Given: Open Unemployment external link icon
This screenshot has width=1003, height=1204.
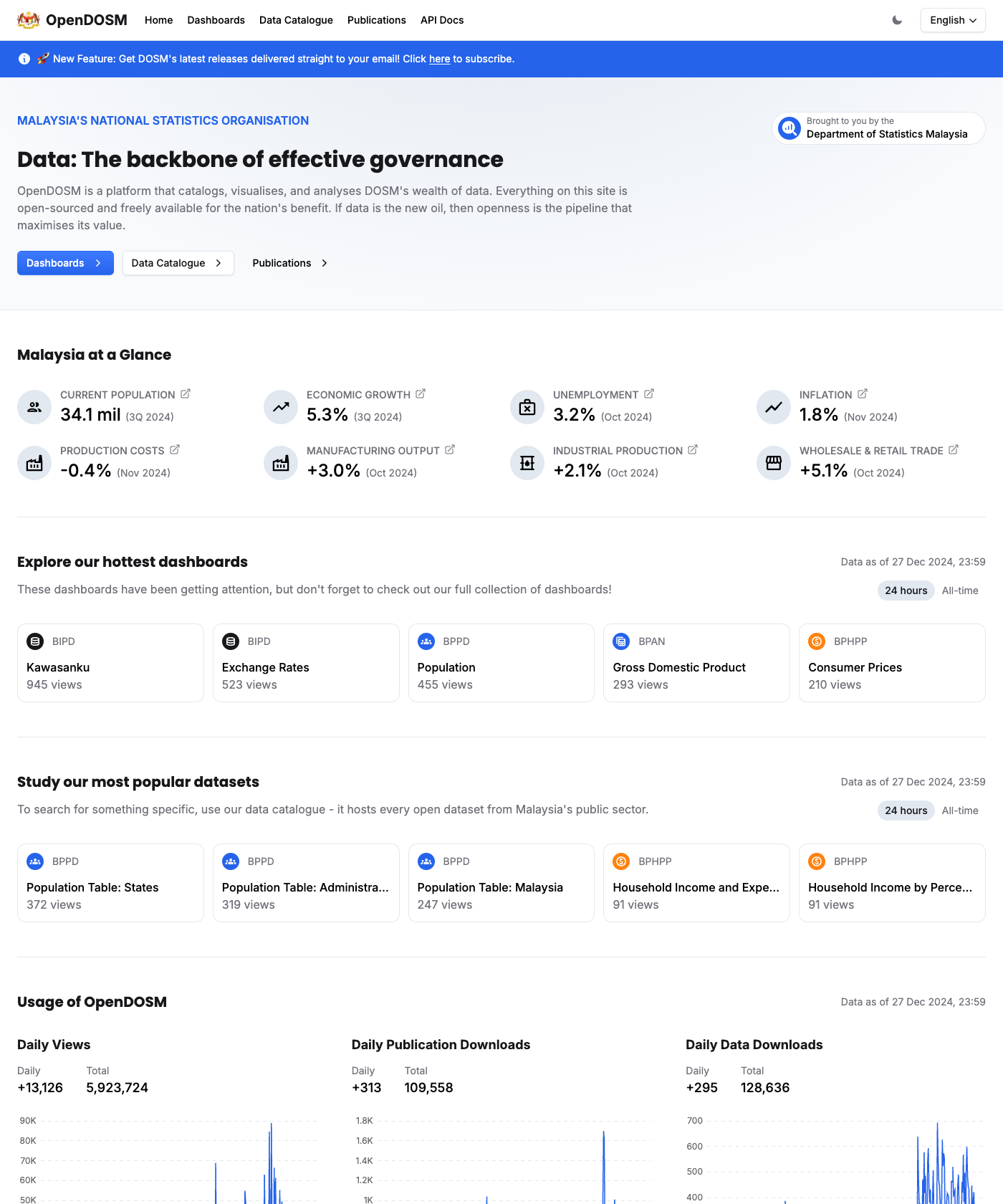Looking at the screenshot, I should tap(649, 394).
